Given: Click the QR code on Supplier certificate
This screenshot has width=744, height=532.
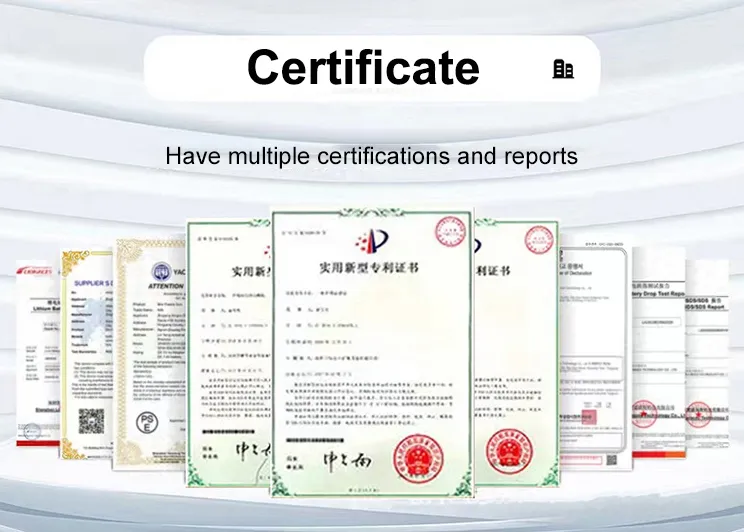Looking at the screenshot, I should coord(91,421).
